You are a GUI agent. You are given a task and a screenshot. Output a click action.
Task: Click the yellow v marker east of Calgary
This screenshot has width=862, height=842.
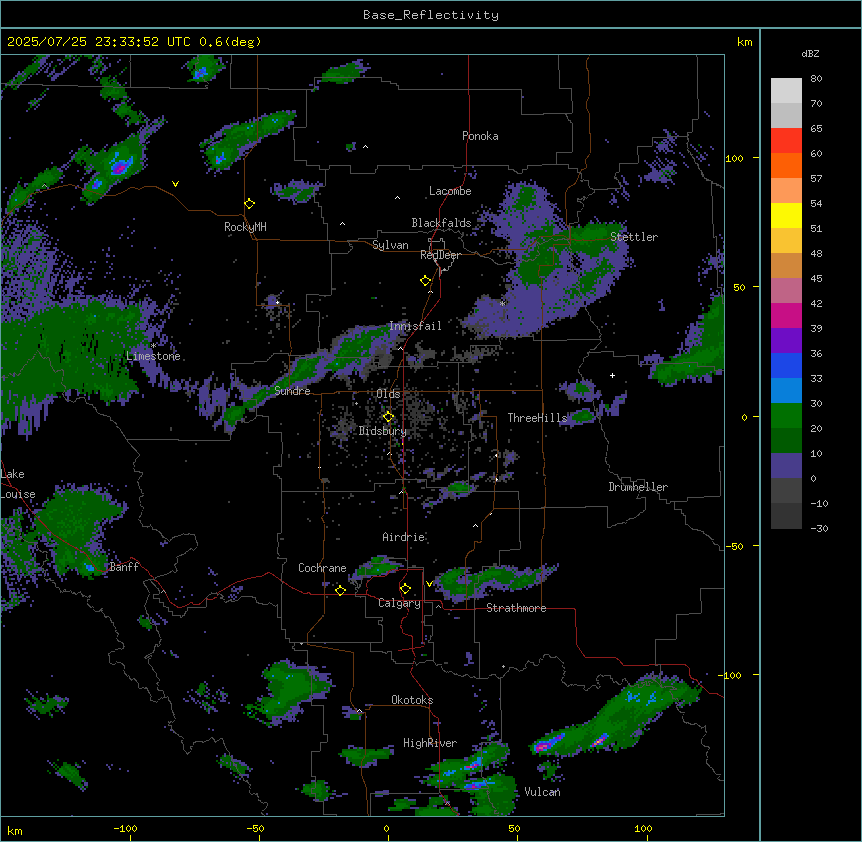pyautogui.click(x=429, y=584)
